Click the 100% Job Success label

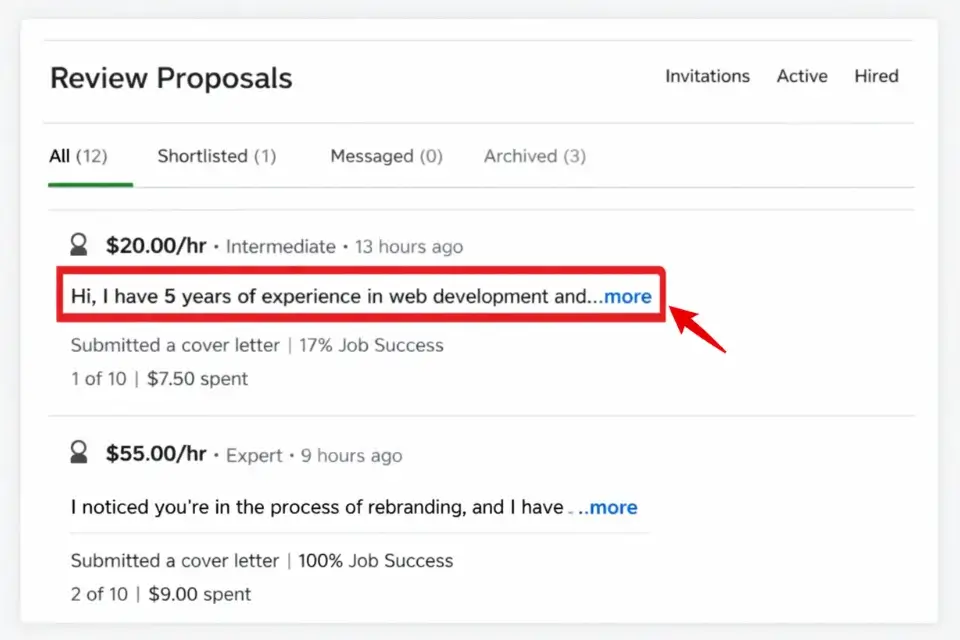point(375,561)
